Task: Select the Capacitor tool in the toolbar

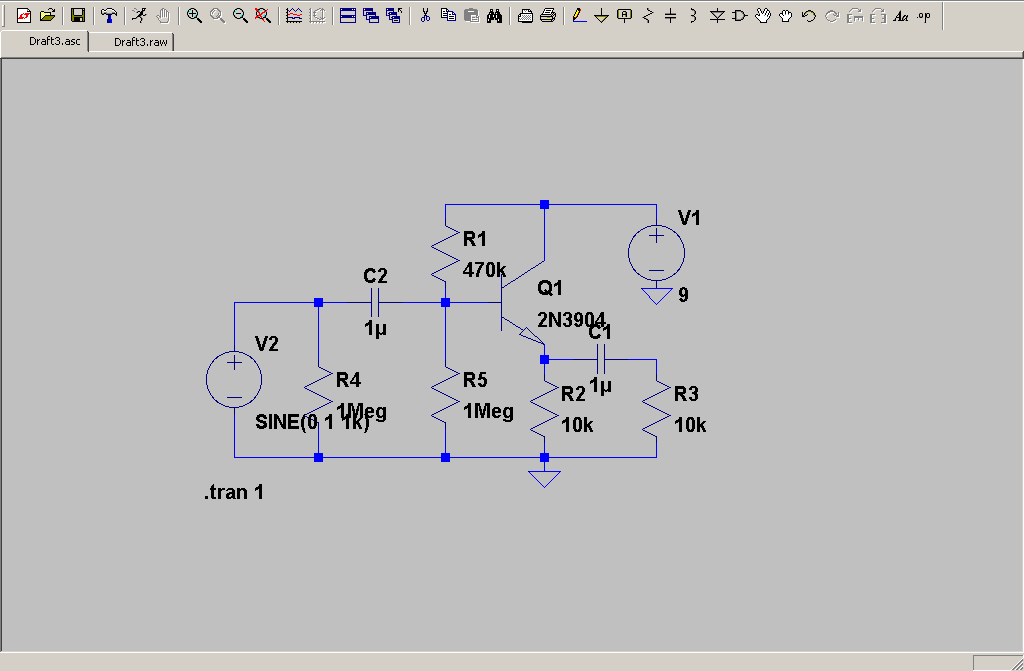Action: [671, 15]
